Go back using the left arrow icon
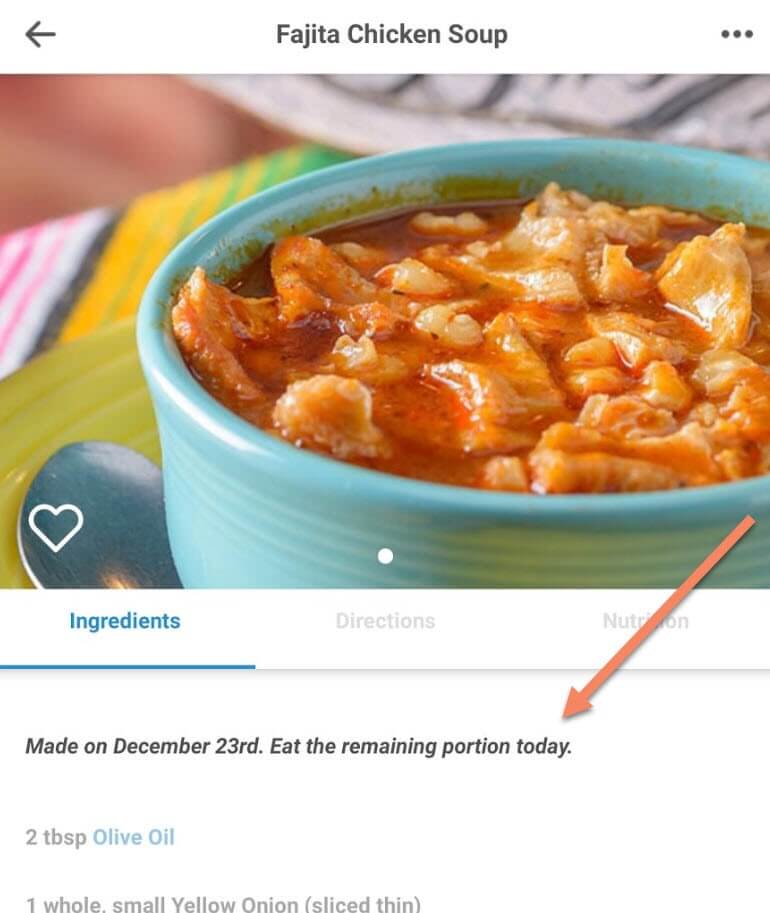The width and height of the screenshot is (770, 913). [40, 34]
